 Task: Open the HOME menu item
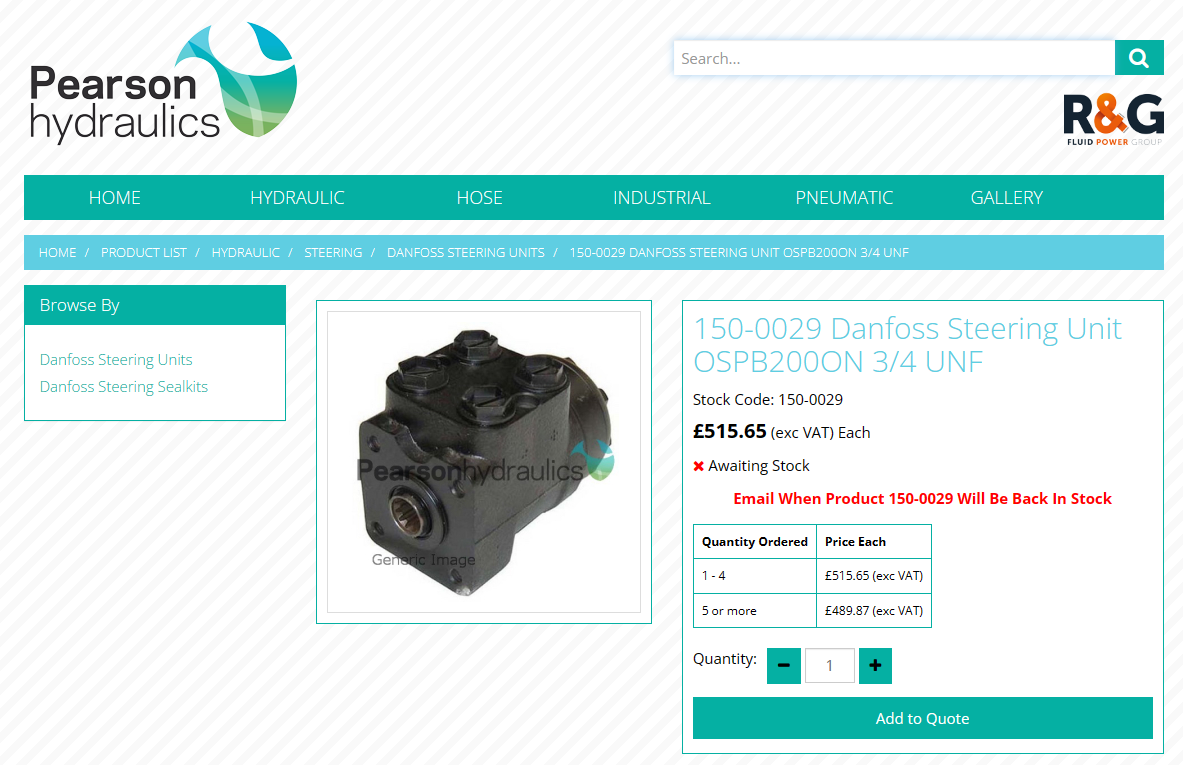(115, 198)
